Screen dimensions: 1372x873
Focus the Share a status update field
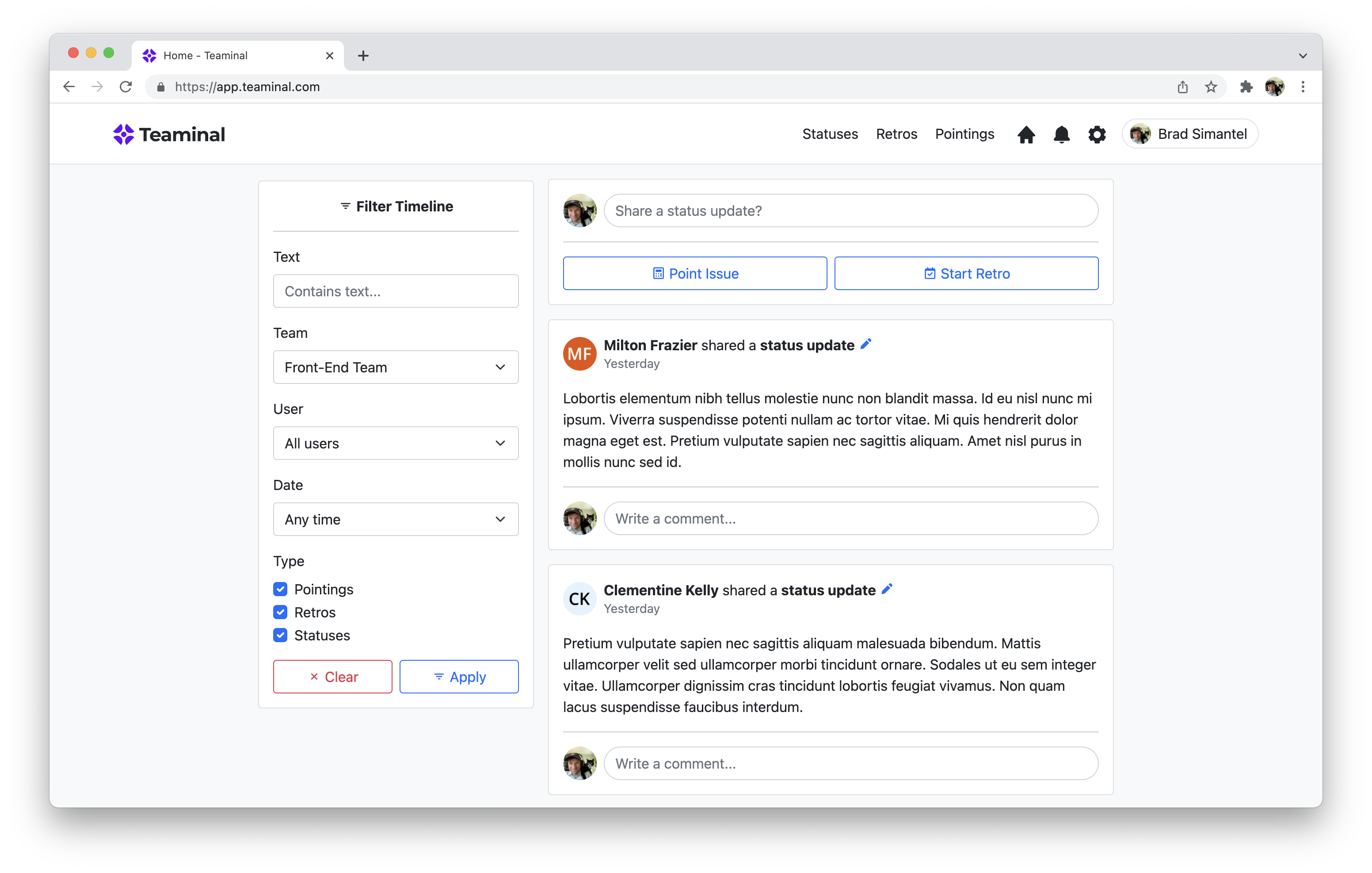pyautogui.click(x=850, y=211)
